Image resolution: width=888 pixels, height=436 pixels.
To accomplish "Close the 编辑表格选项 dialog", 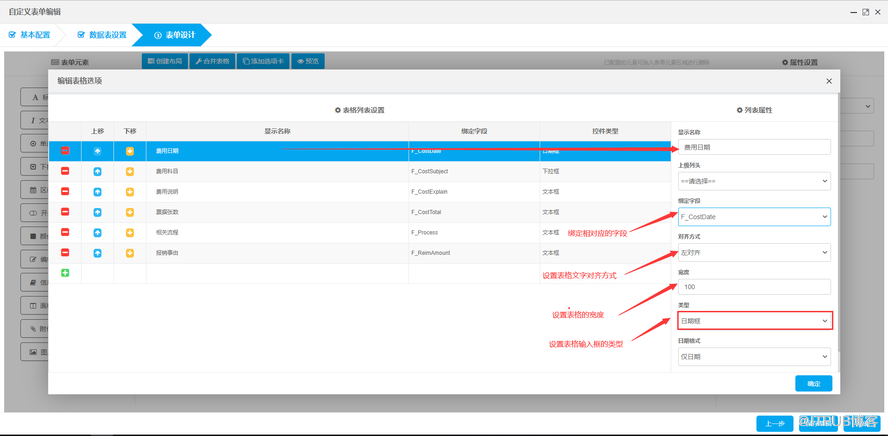I will tap(828, 81).
